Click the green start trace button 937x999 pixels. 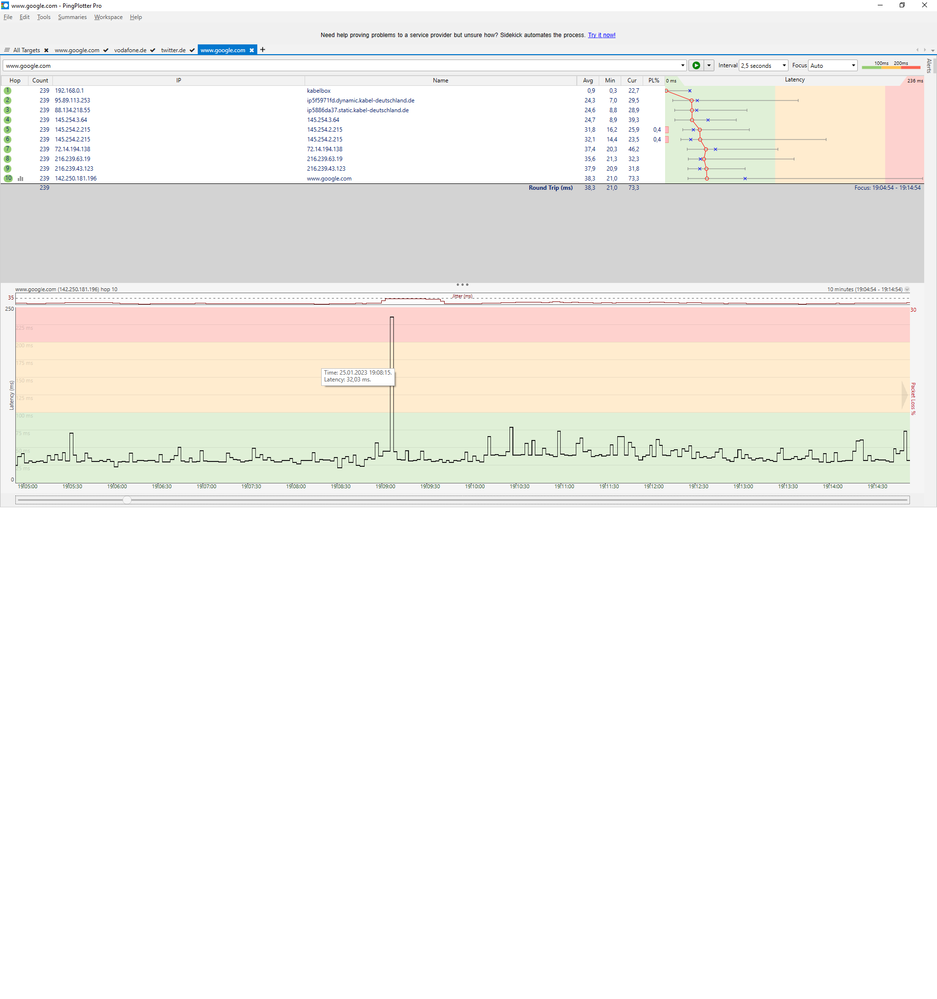(x=696, y=66)
